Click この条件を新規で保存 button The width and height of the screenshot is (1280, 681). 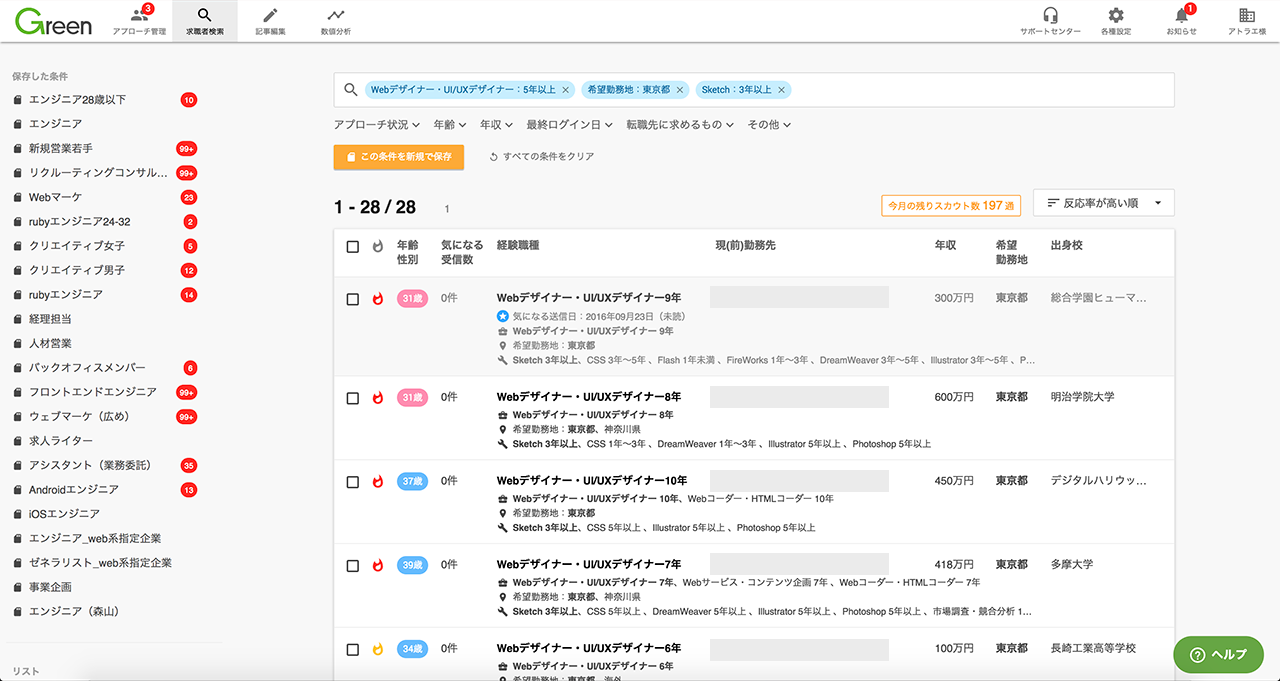pos(398,157)
